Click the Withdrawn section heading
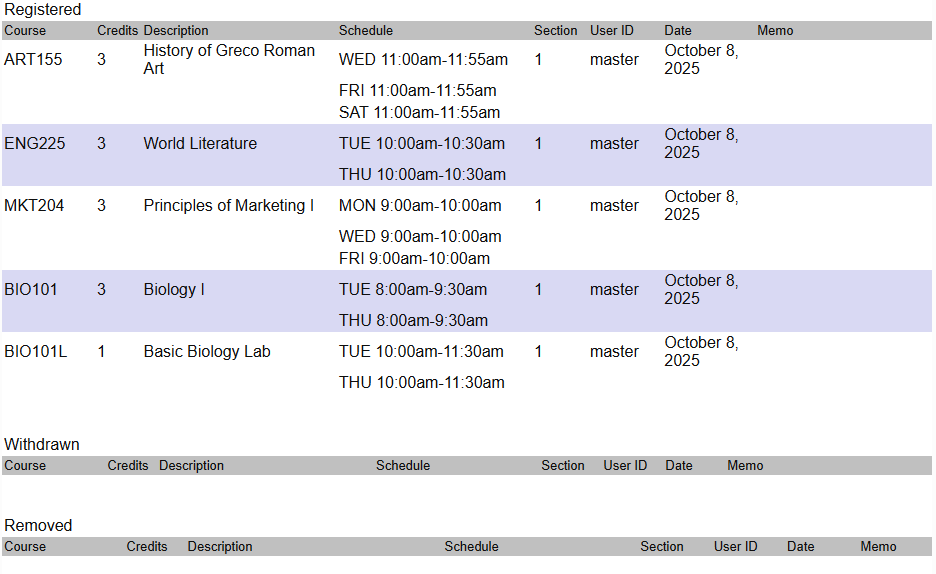 (x=42, y=445)
